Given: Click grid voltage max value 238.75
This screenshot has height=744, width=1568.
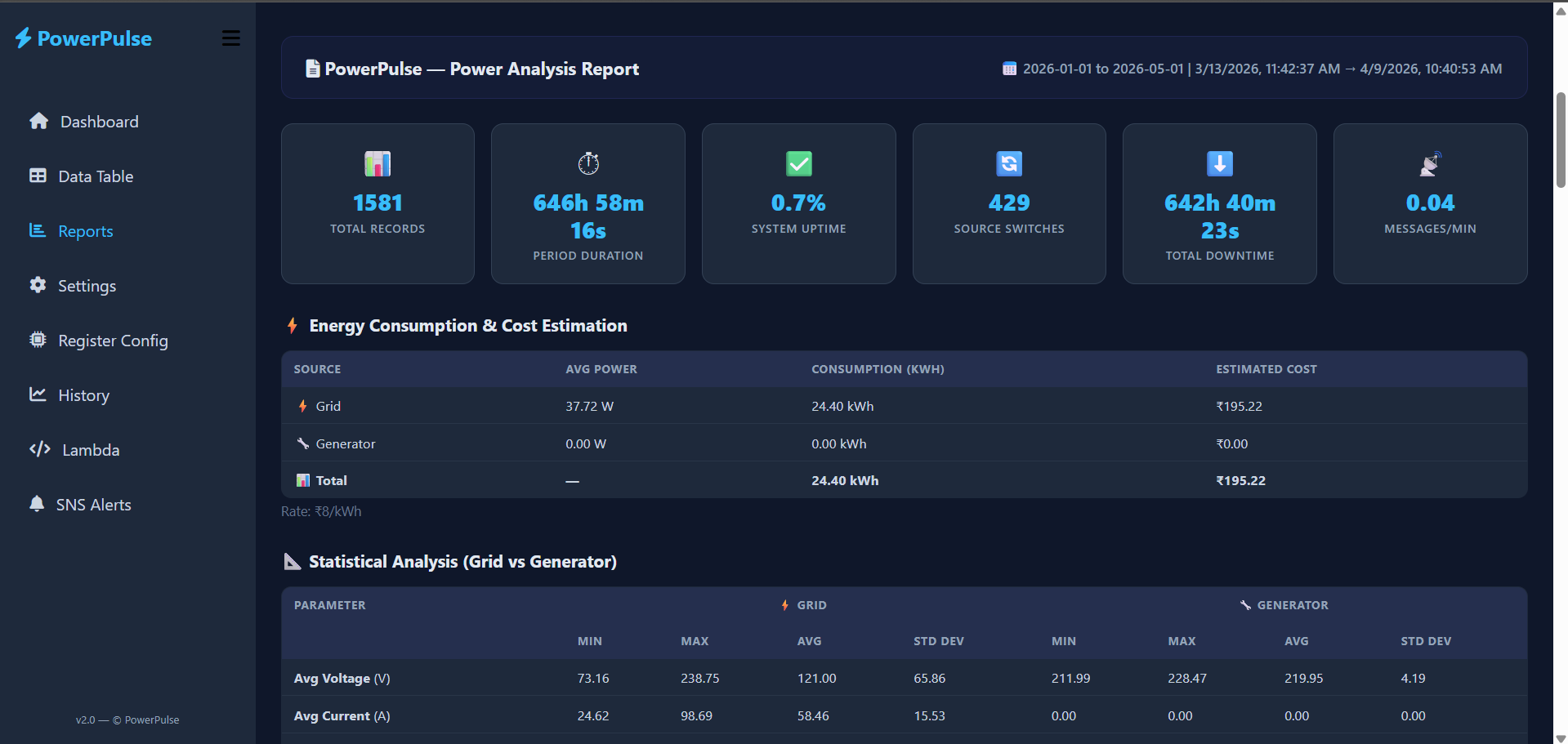Looking at the screenshot, I should tap(700, 678).
